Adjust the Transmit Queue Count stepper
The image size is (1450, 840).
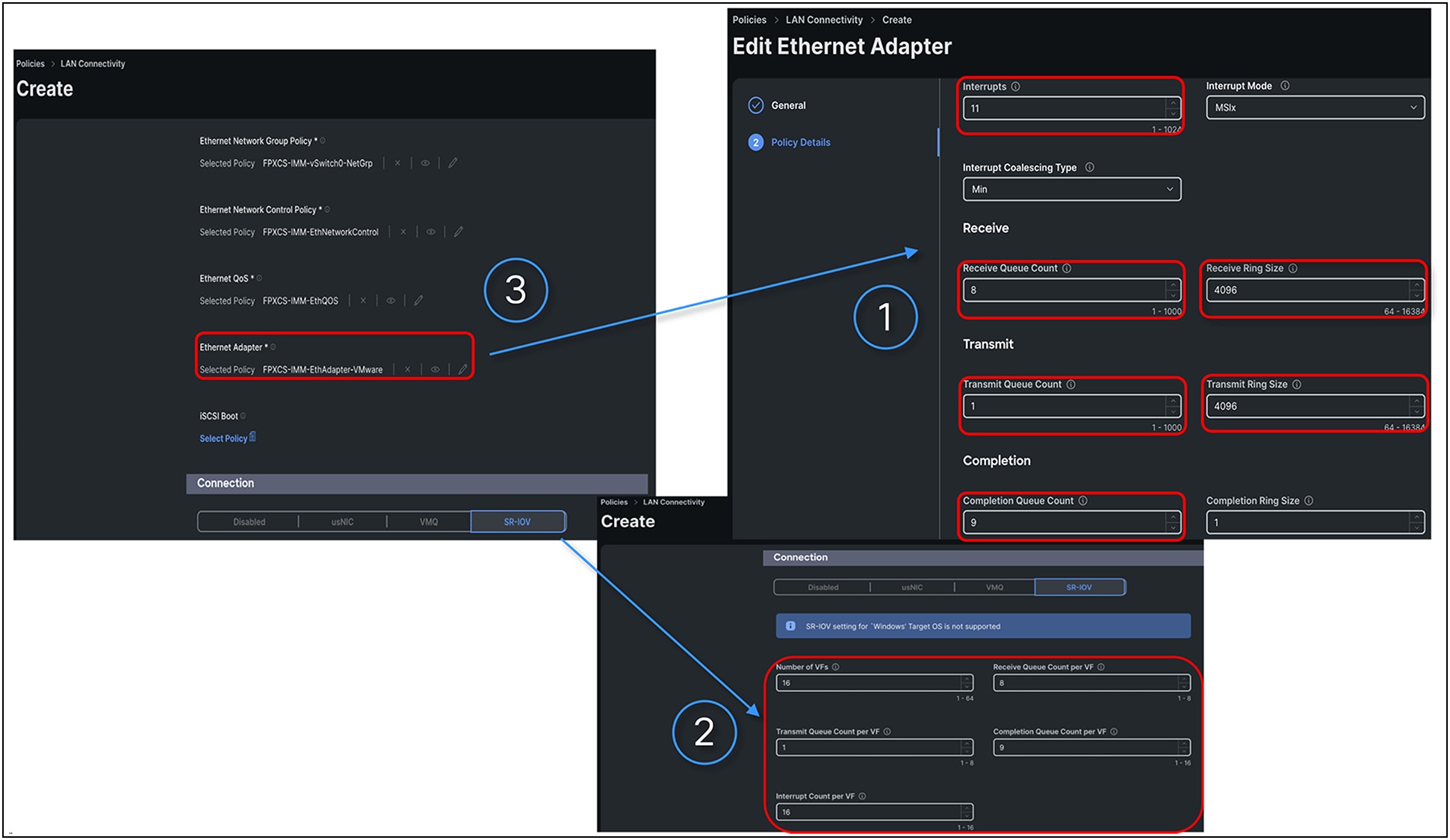coord(1173,406)
